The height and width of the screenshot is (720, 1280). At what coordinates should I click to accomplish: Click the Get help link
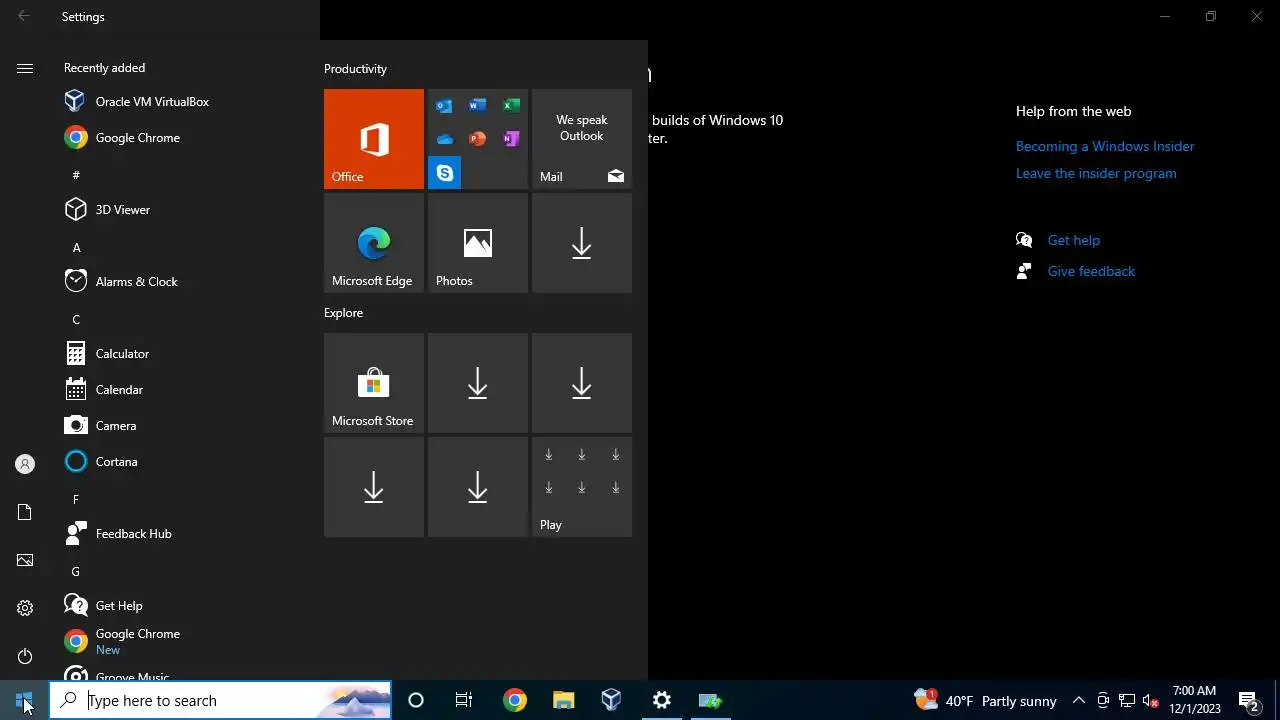[1073, 240]
